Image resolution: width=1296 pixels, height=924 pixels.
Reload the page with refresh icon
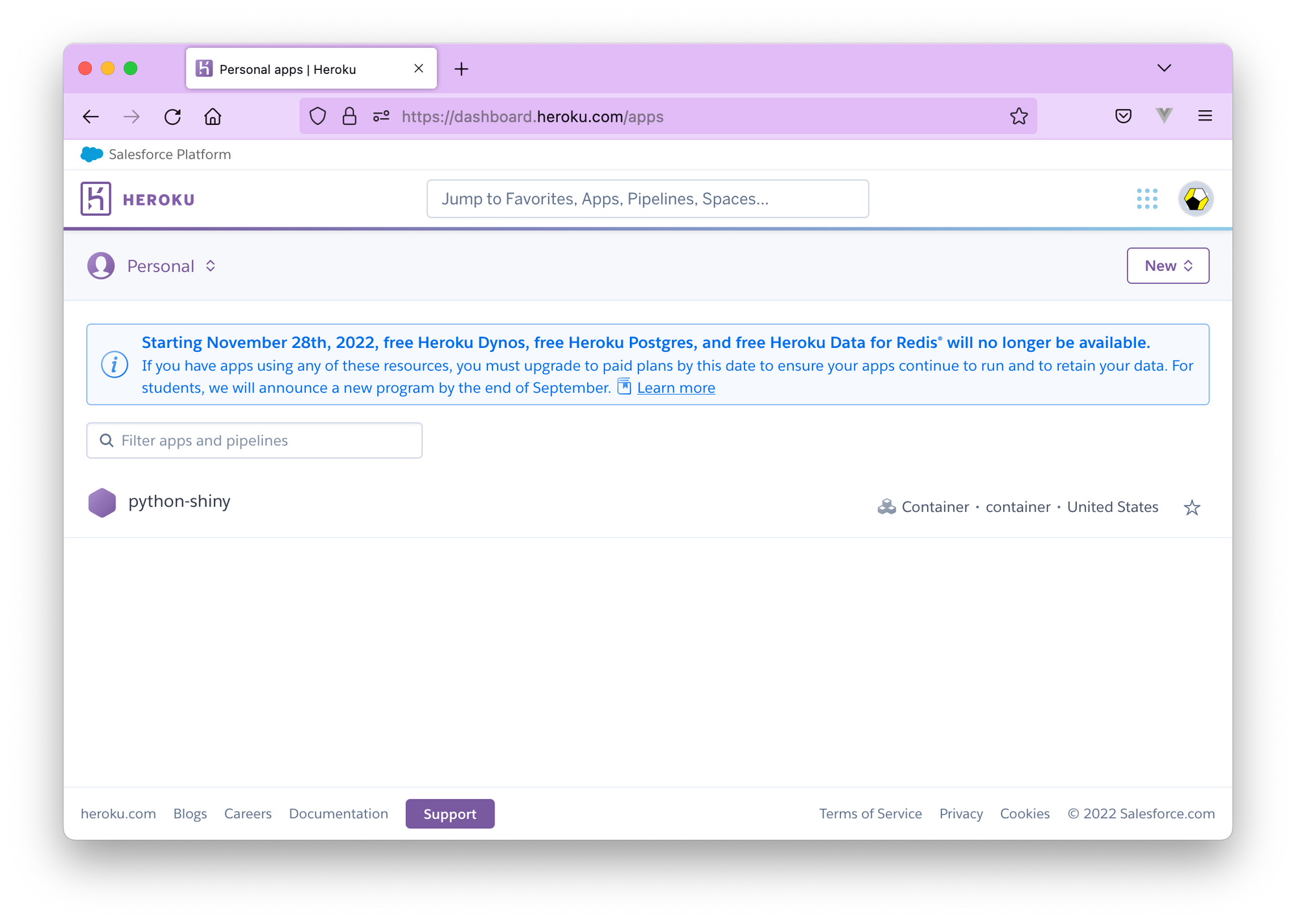172,117
